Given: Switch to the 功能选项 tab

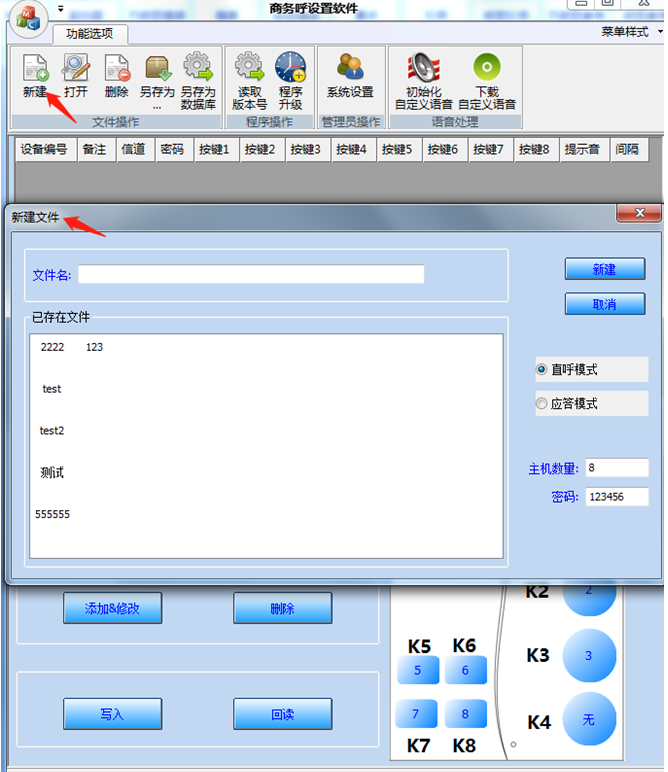Looking at the screenshot, I should pyautogui.click(x=90, y=33).
